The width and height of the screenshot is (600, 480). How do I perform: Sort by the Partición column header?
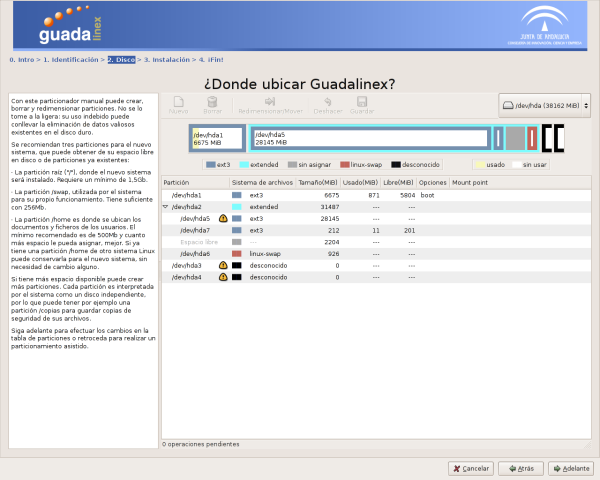(194, 183)
